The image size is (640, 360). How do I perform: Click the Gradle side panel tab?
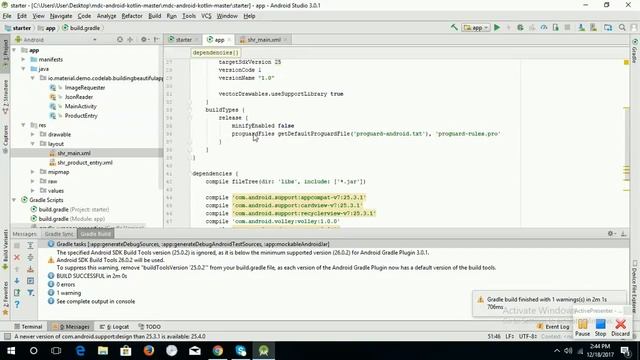(x=635, y=51)
